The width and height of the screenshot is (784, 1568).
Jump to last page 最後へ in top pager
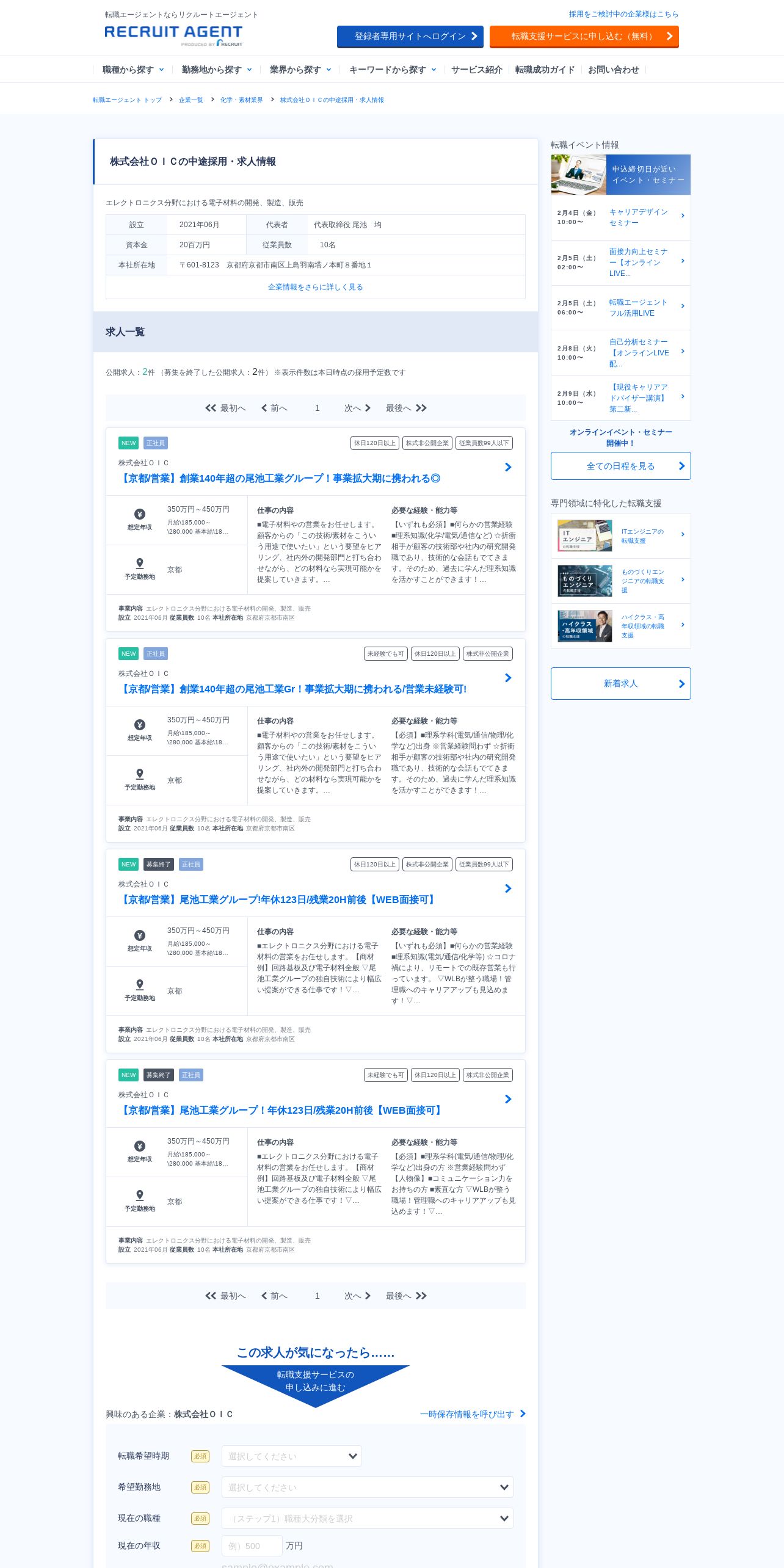point(406,408)
